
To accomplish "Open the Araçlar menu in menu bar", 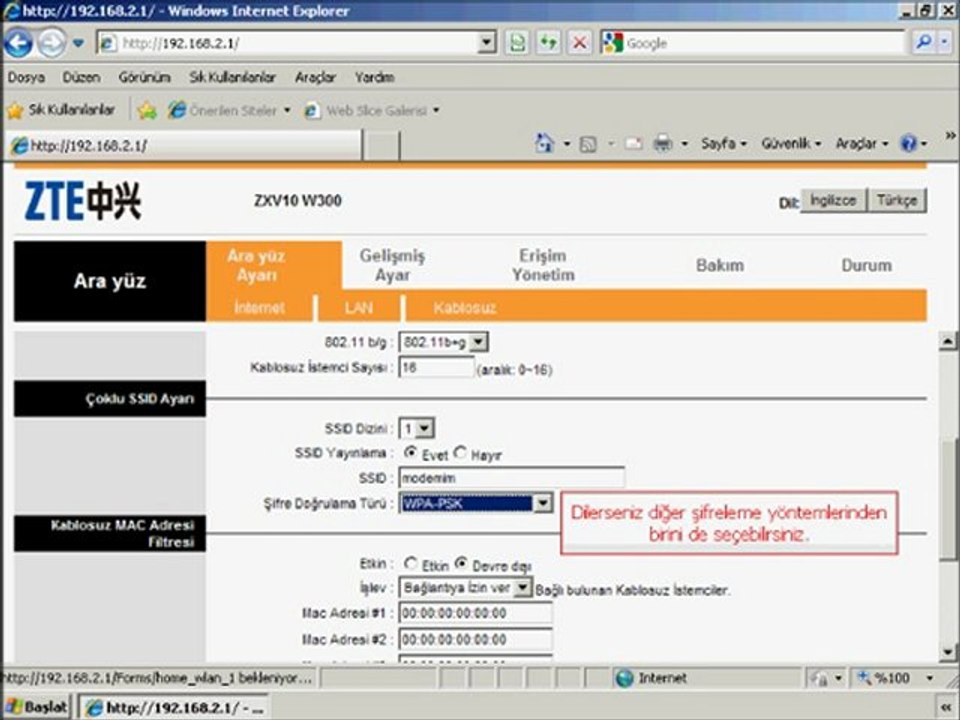I will pos(315,77).
